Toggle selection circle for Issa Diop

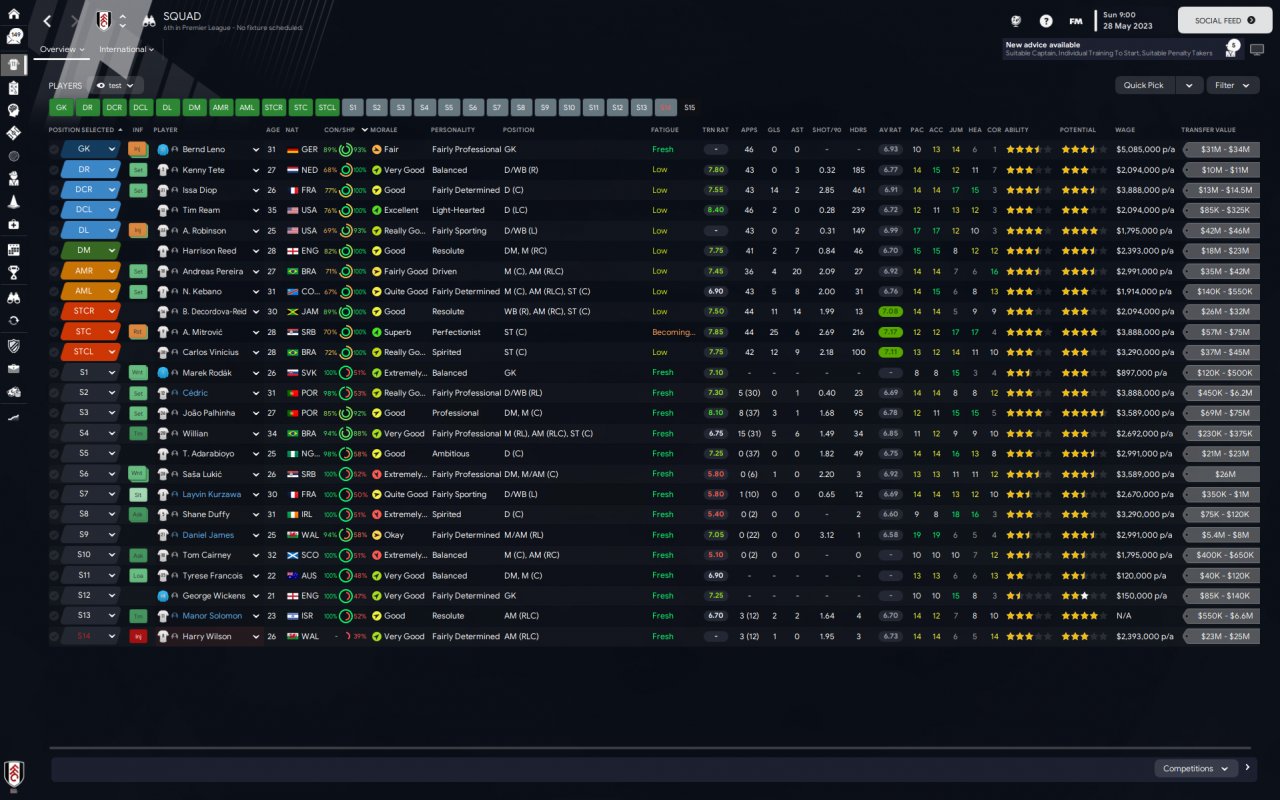coord(54,190)
